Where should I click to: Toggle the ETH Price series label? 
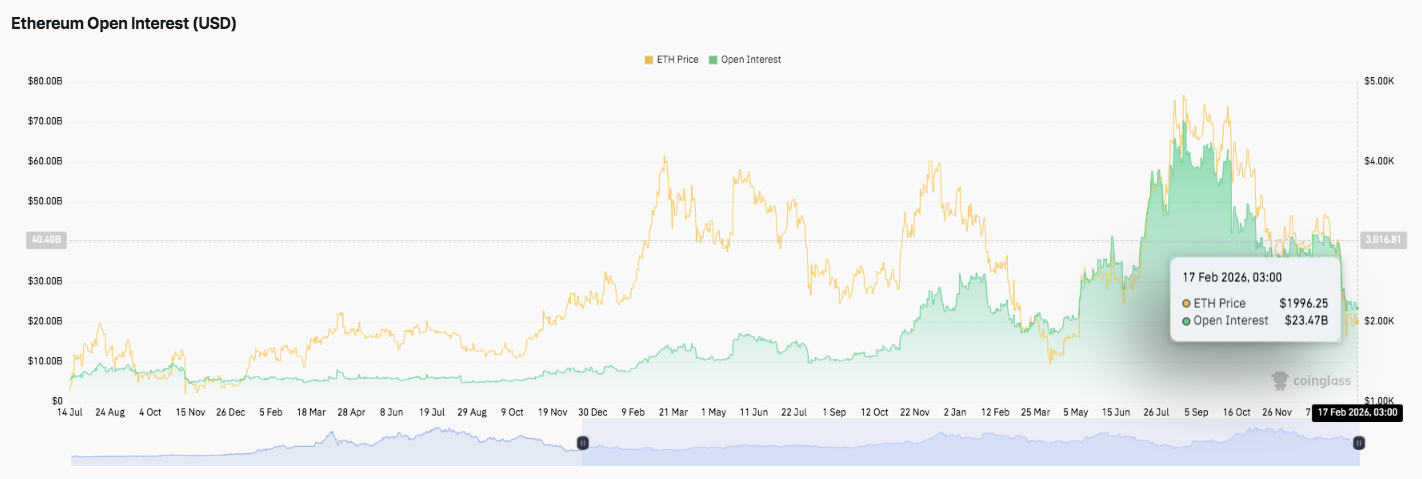(x=677, y=60)
